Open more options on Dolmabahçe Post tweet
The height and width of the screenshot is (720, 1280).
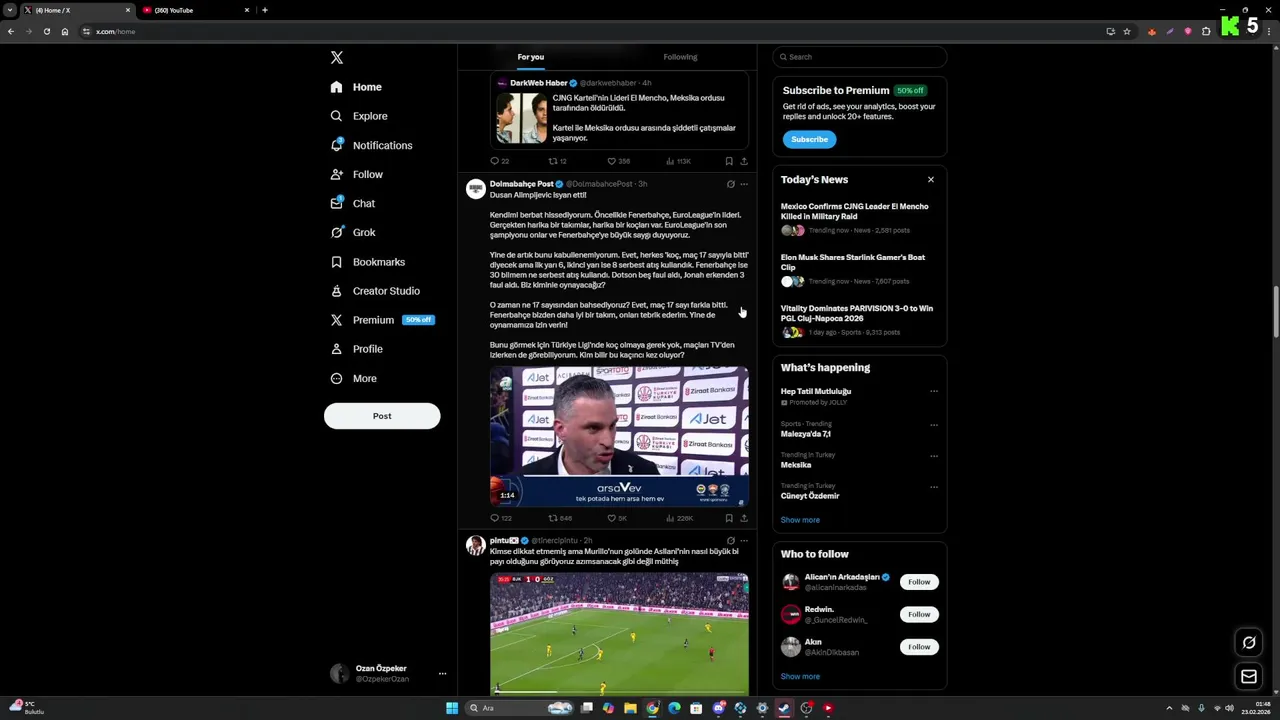(x=744, y=184)
